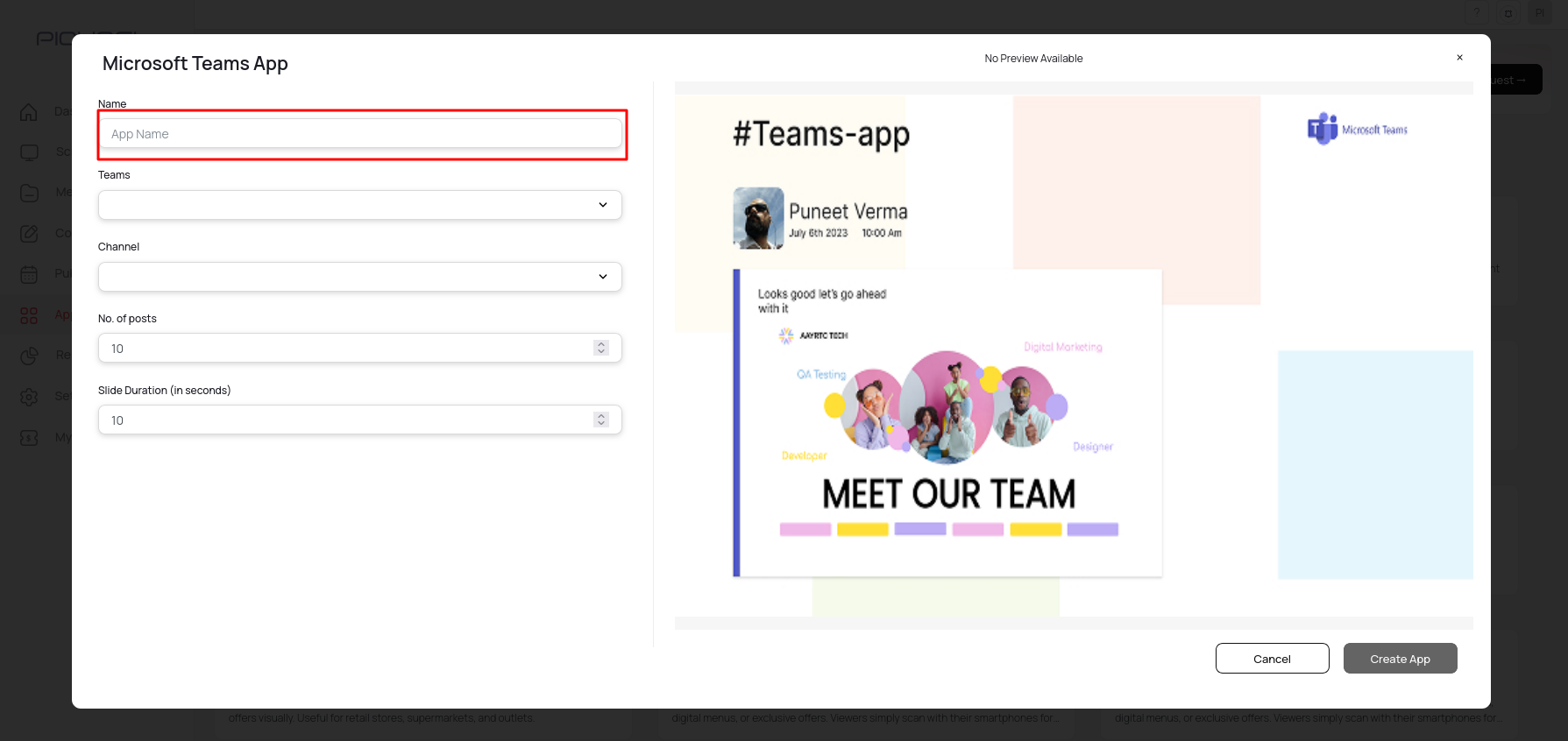Click the Home icon in the sidebar
Screen dimensions: 1568x741
29,112
